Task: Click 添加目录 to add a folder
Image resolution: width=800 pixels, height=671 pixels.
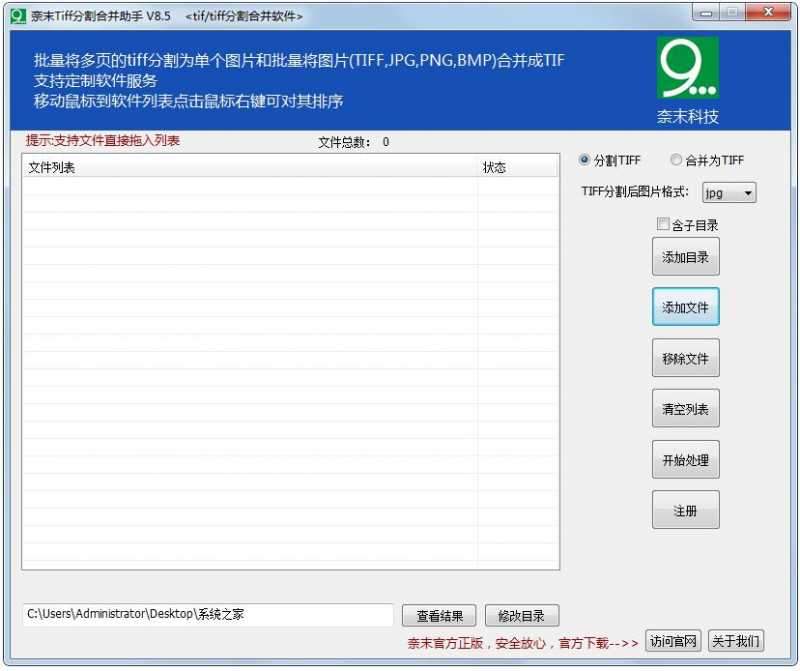Action: click(685, 256)
